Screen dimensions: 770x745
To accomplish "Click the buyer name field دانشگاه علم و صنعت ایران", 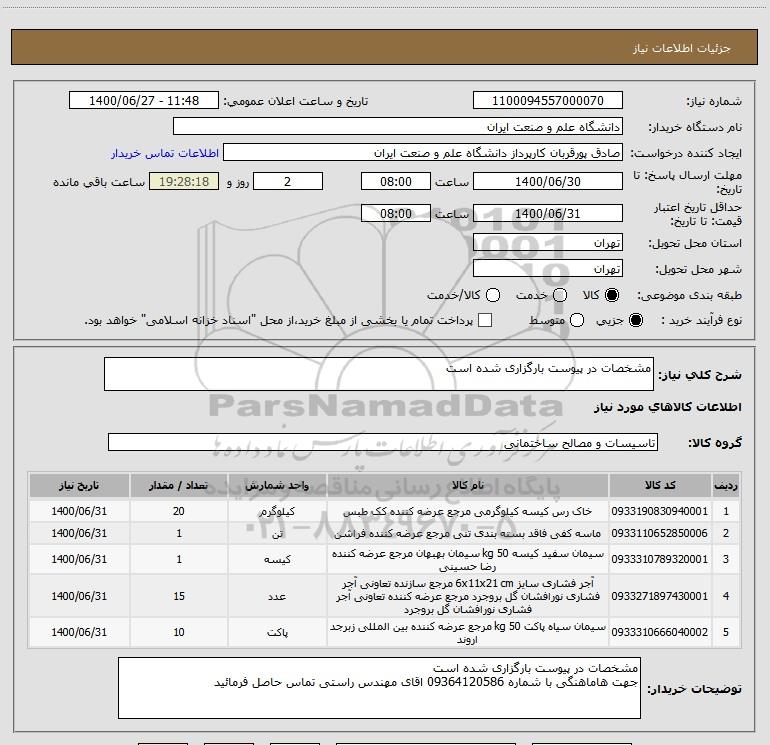I will 398,127.
